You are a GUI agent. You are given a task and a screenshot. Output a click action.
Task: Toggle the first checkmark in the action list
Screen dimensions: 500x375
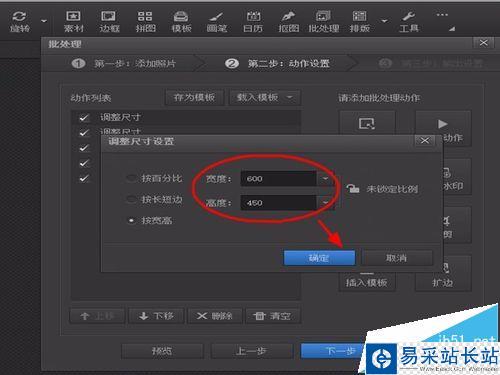coord(84,118)
